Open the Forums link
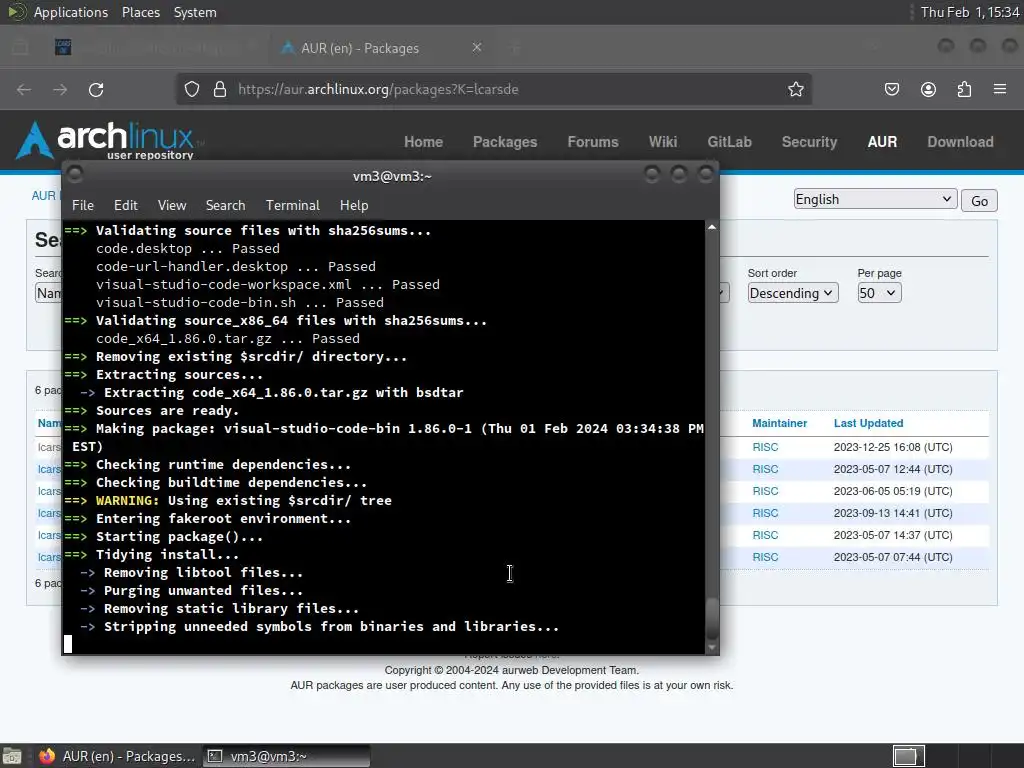The height and width of the screenshot is (768, 1024). (593, 142)
